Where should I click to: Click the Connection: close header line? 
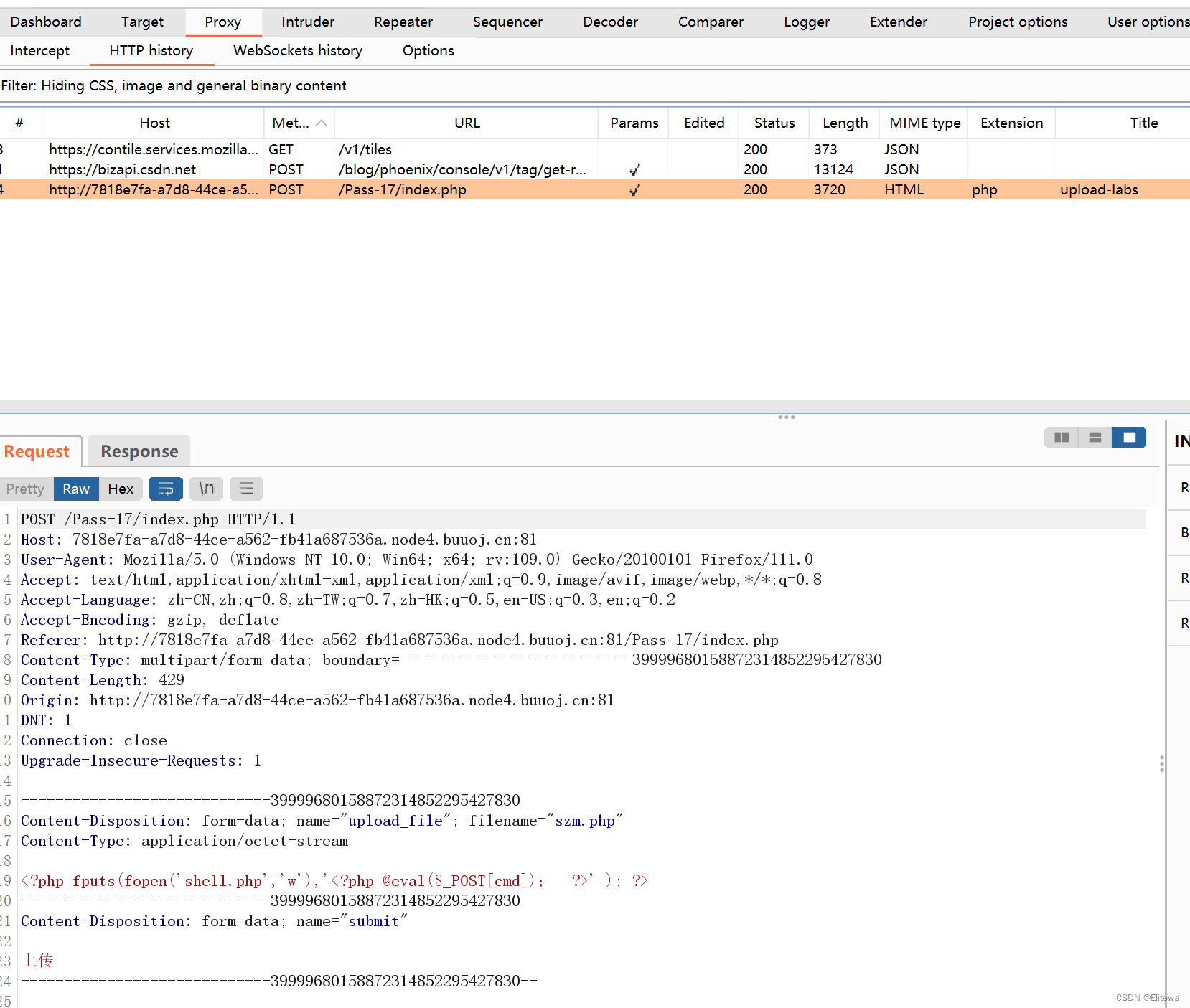93,740
